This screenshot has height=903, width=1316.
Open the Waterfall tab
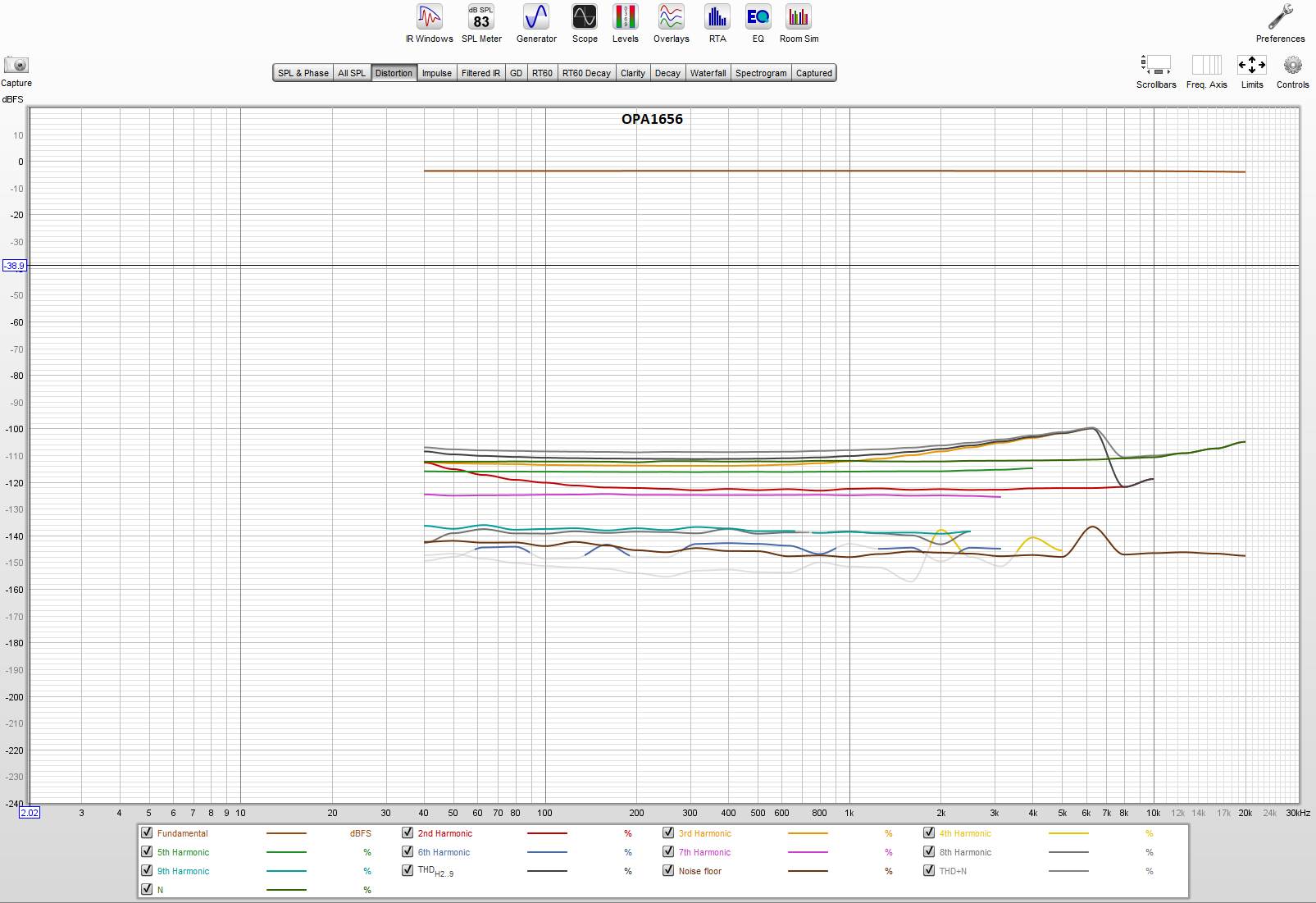point(708,73)
